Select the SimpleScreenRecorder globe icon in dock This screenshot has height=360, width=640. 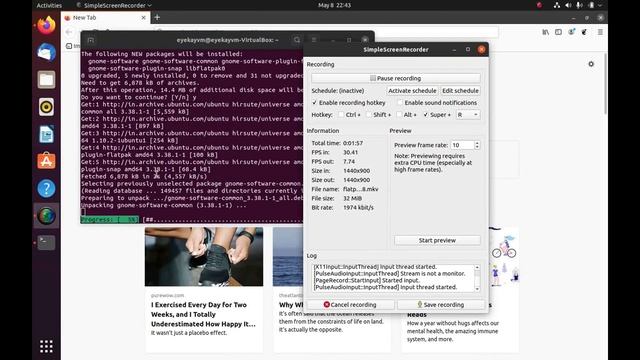[x=46, y=216]
